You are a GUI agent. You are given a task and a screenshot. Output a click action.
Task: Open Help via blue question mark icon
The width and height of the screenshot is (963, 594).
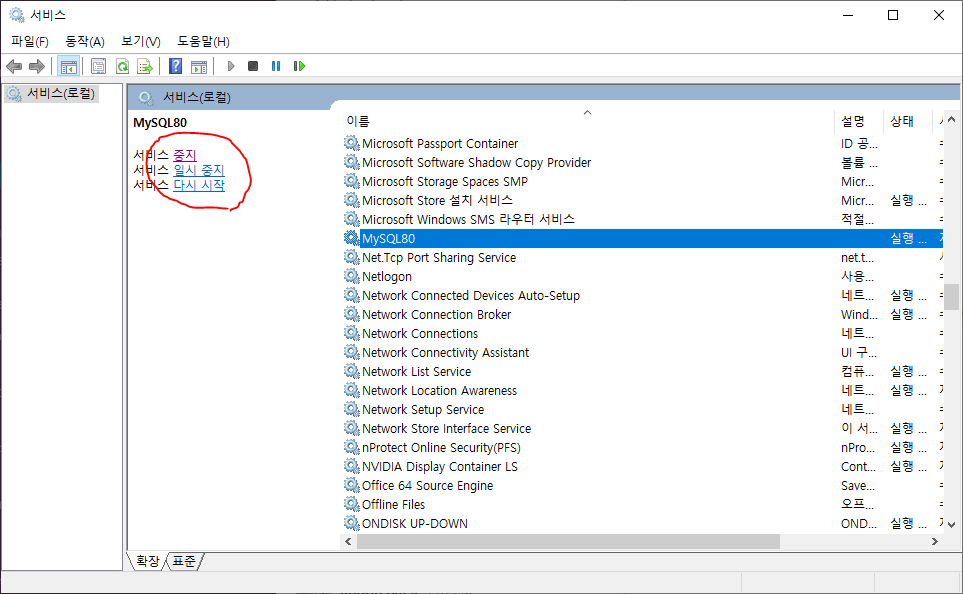tap(176, 66)
